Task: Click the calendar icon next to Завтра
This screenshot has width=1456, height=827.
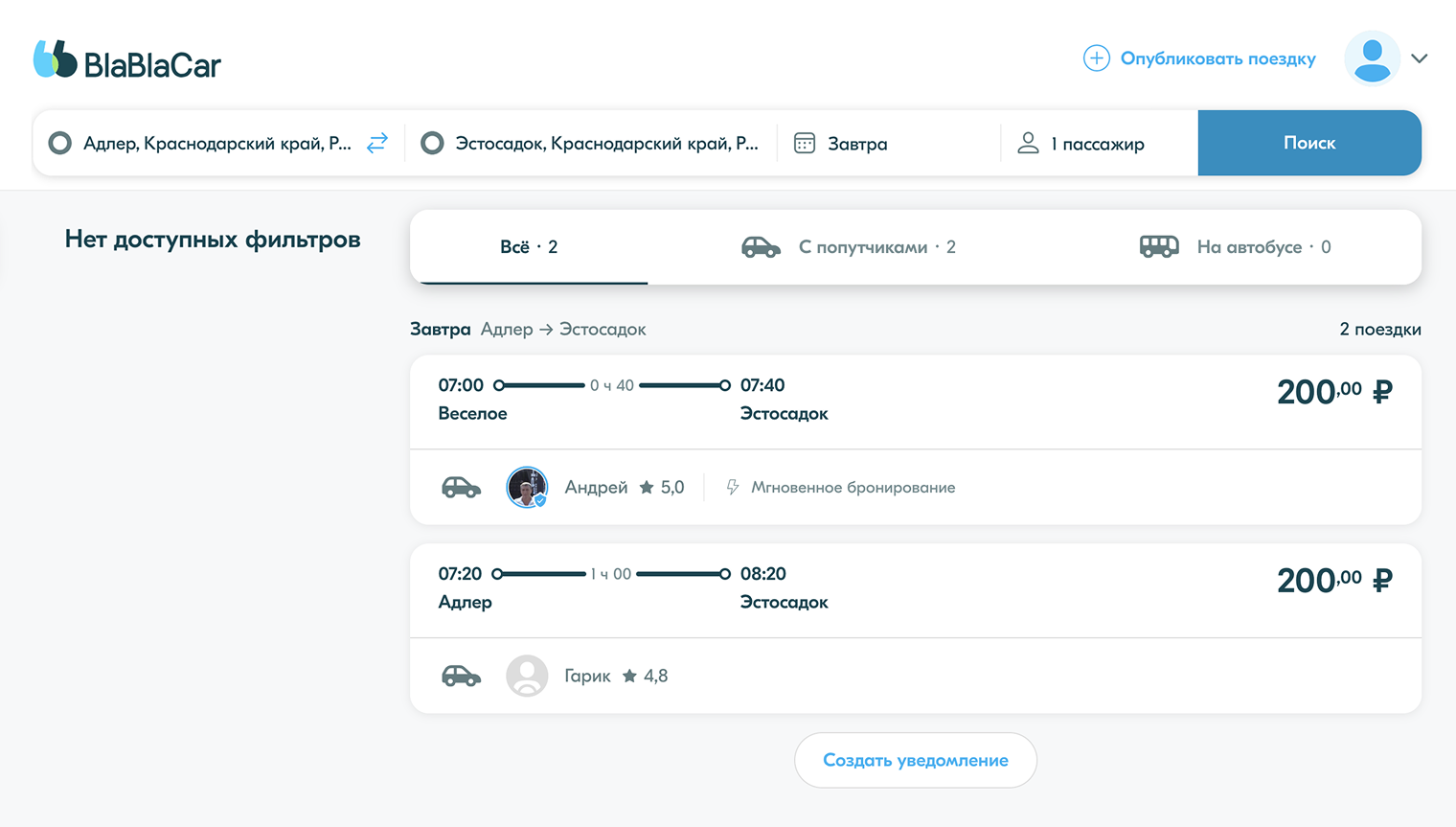Action: [x=805, y=144]
